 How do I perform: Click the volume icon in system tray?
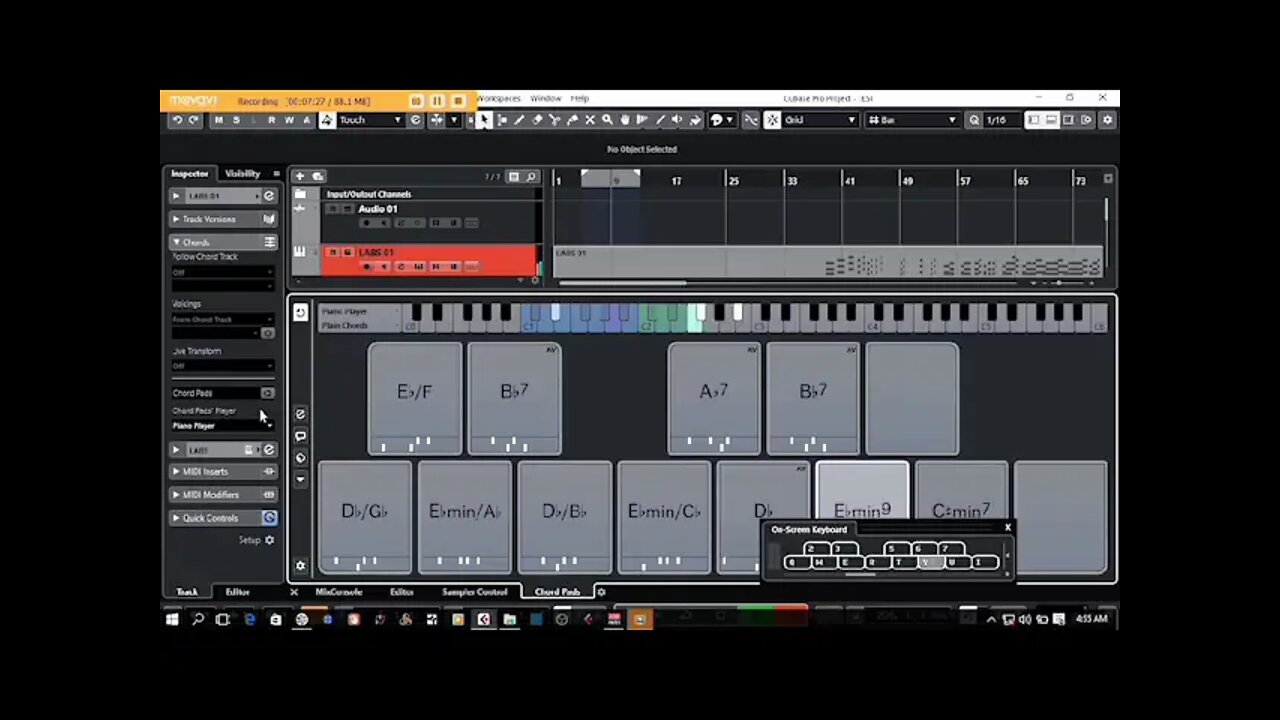coord(1025,620)
